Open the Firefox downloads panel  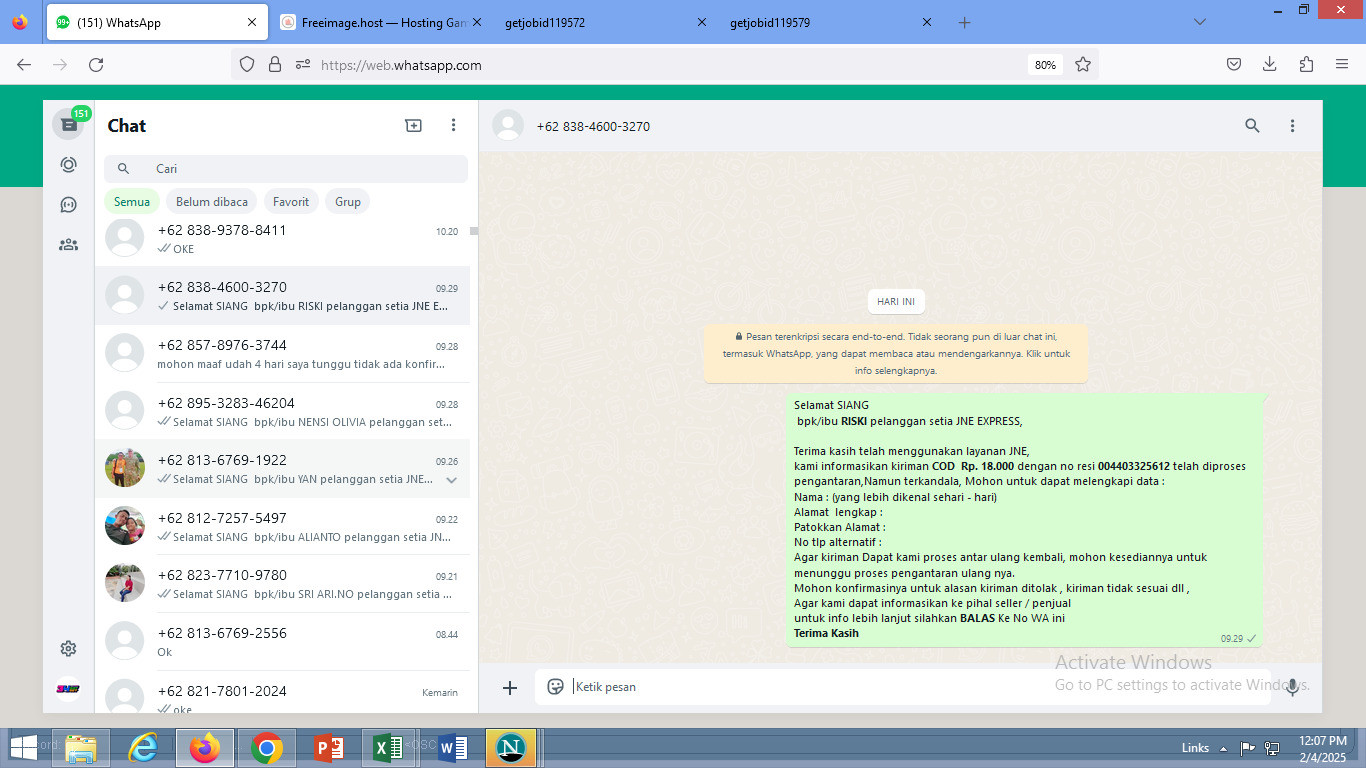(1269, 65)
